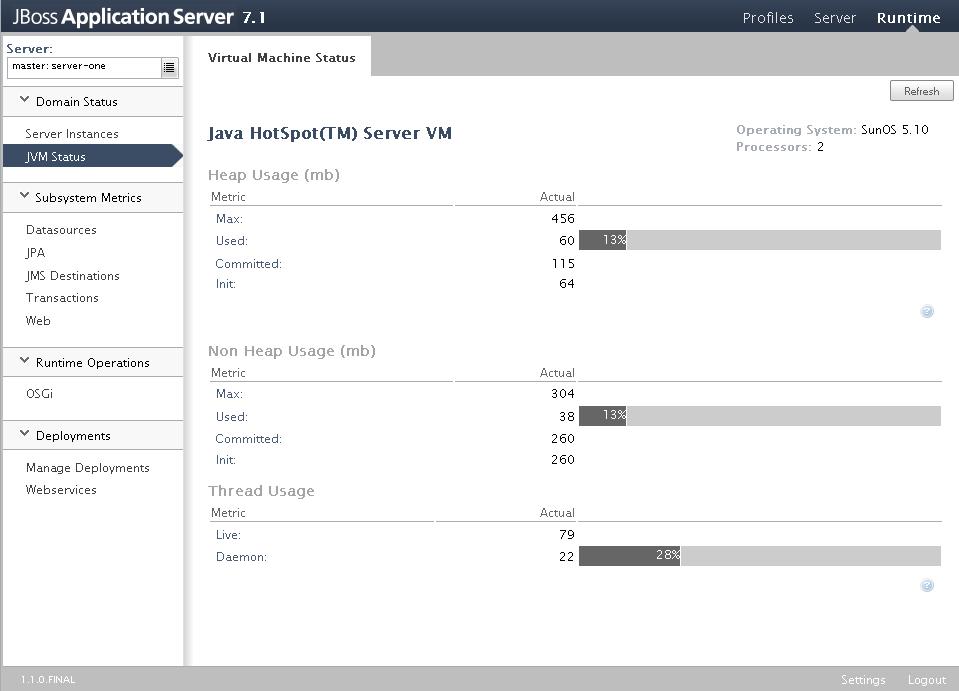
Task: Click the help icon below Thread Usage
Action: (927, 586)
